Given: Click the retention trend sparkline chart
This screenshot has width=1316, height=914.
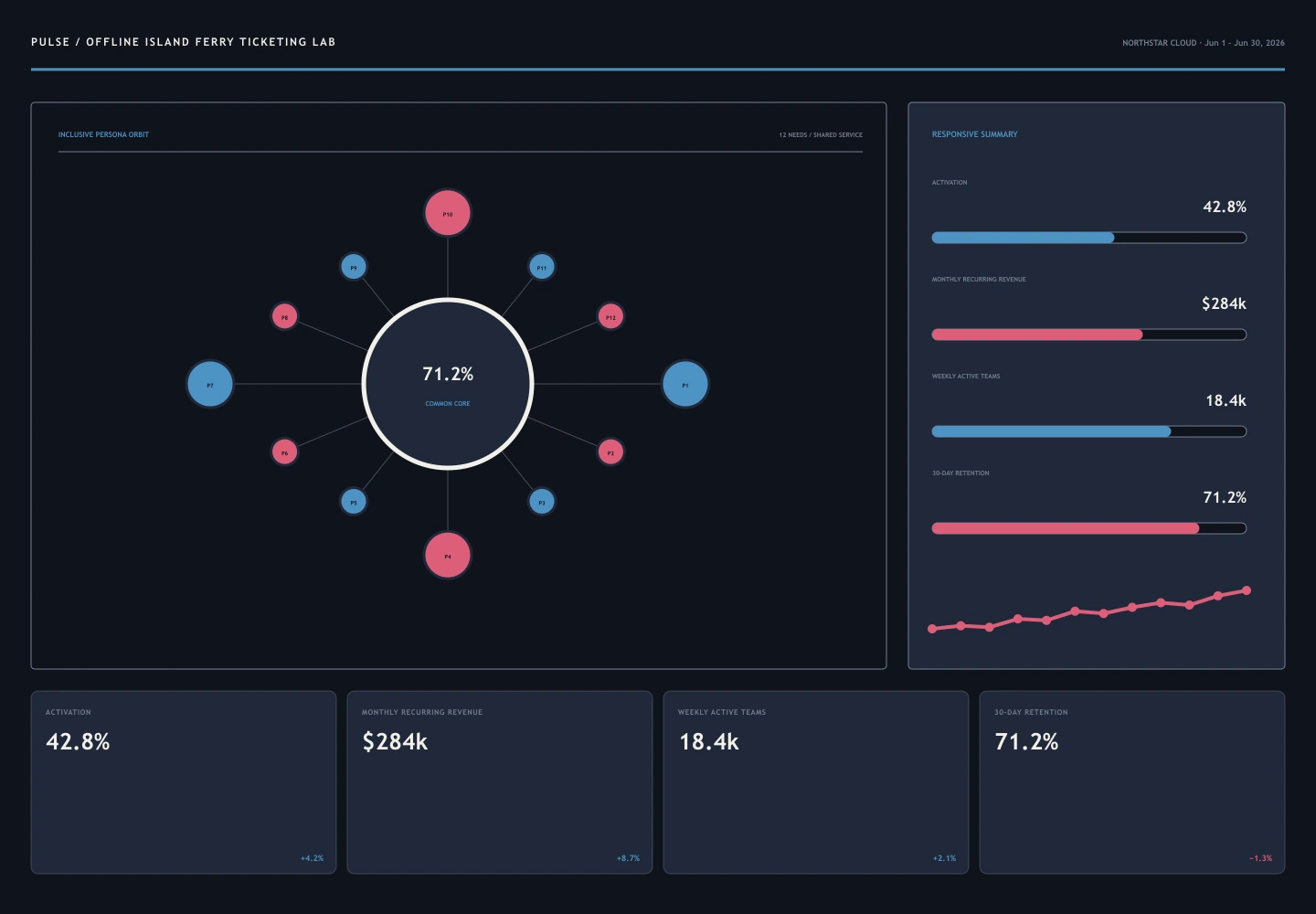Looking at the screenshot, I should click(x=1089, y=610).
